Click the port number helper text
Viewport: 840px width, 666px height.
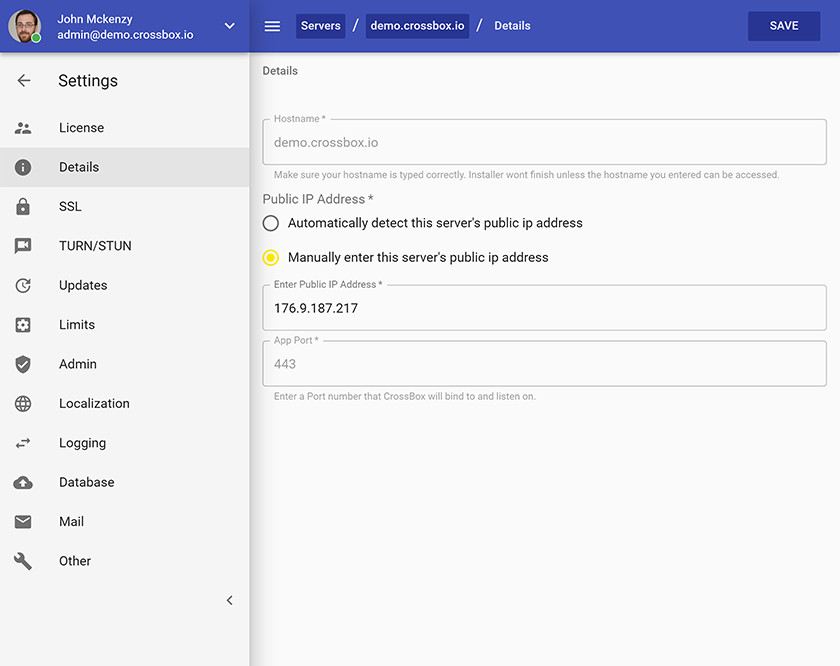click(x=404, y=396)
